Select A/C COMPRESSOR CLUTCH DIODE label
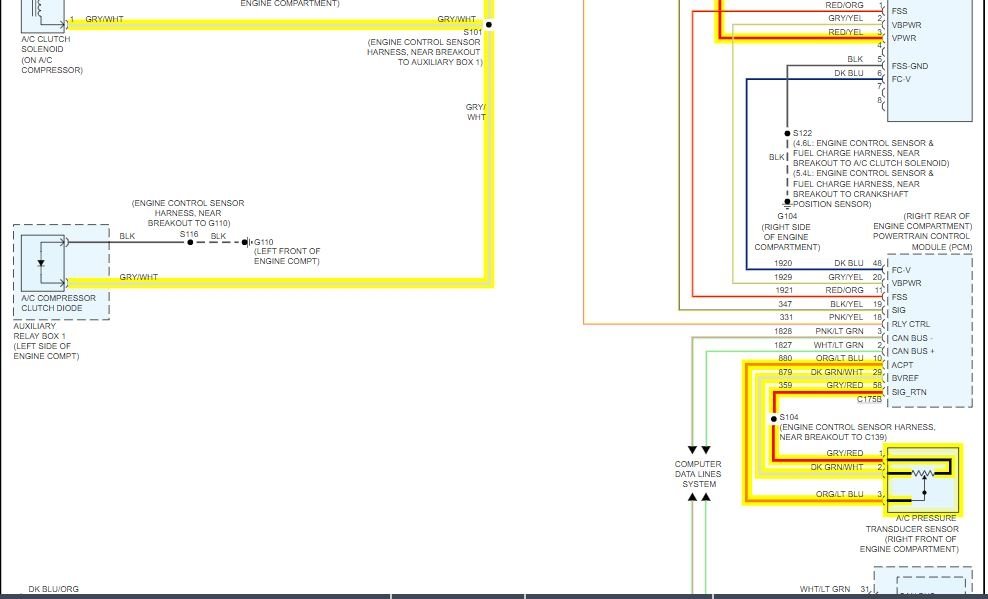The height and width of the screenshot is (599, 988). (x=59, y=303)
